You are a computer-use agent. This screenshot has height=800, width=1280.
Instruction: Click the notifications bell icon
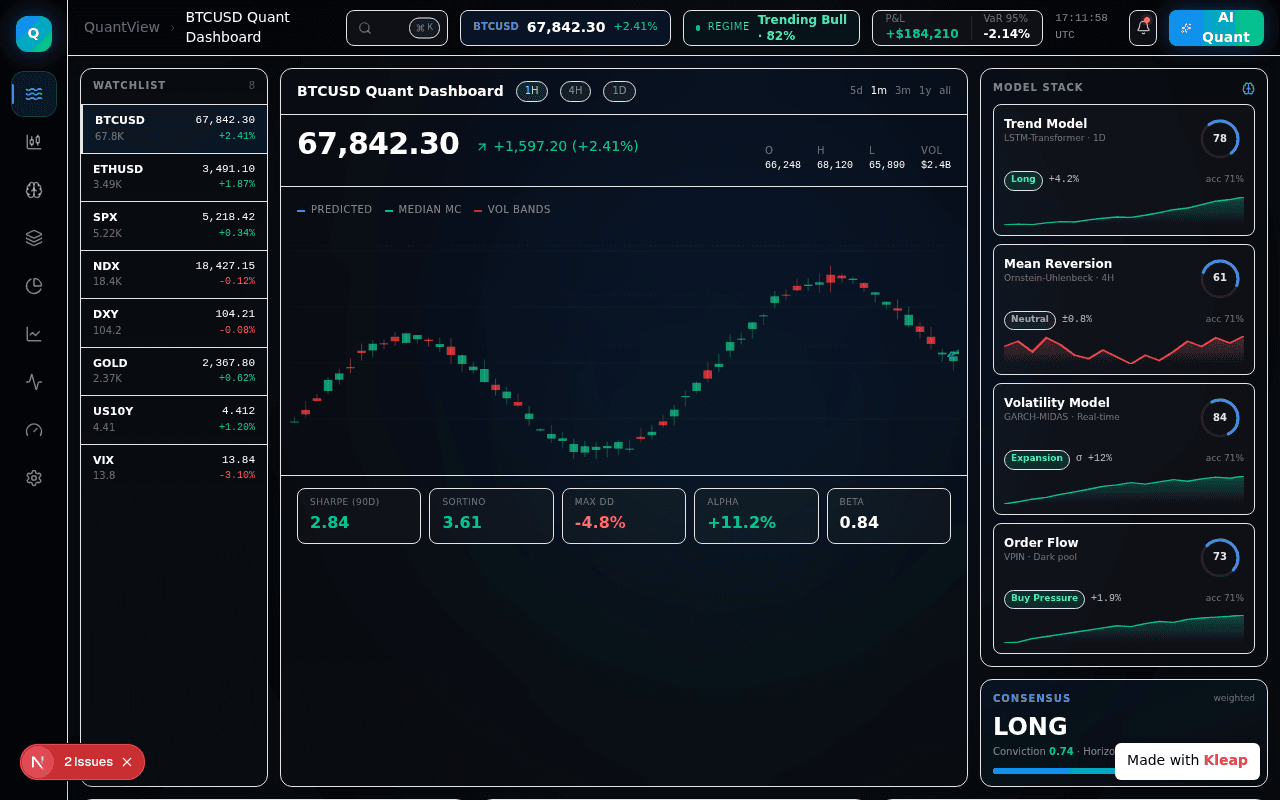pyautogui.click(x=1143, y=28)
